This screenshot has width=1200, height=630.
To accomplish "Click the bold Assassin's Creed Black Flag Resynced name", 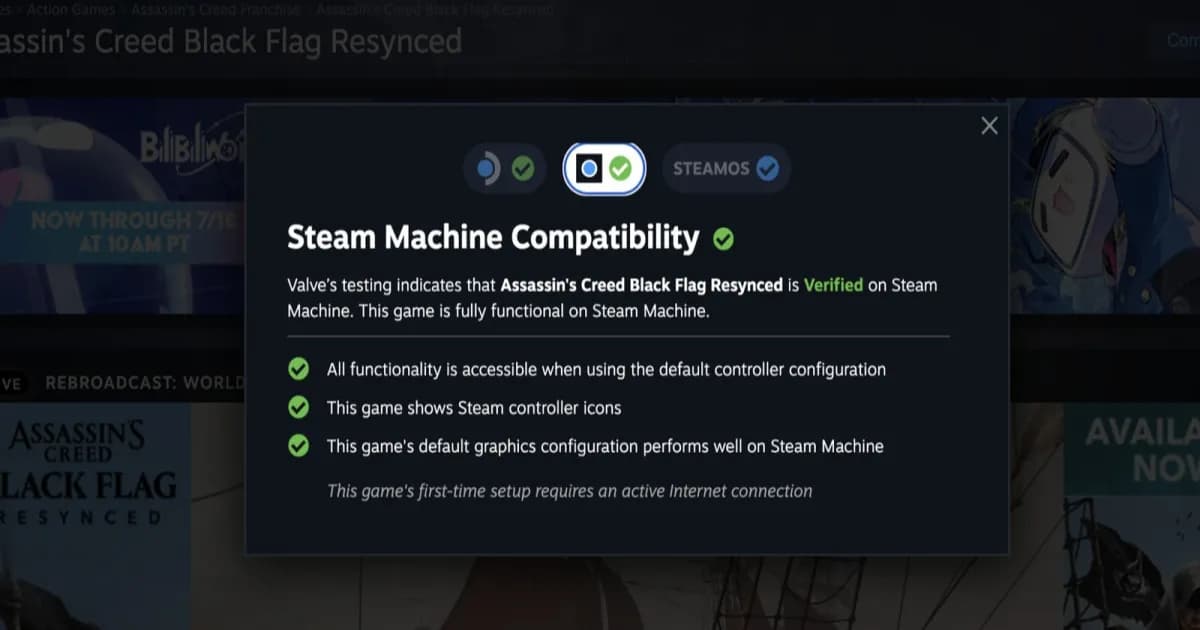I will (x=641, y=285).
